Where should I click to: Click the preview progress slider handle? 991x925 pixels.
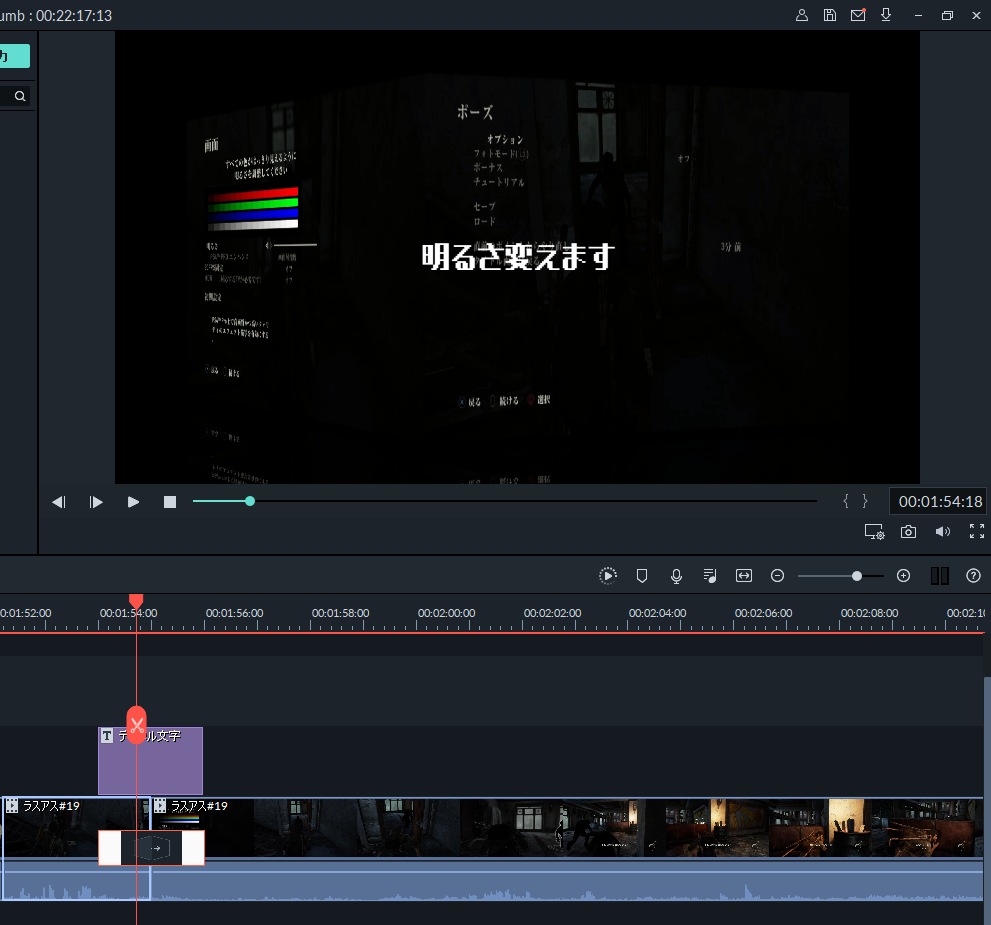click(250, 501)
